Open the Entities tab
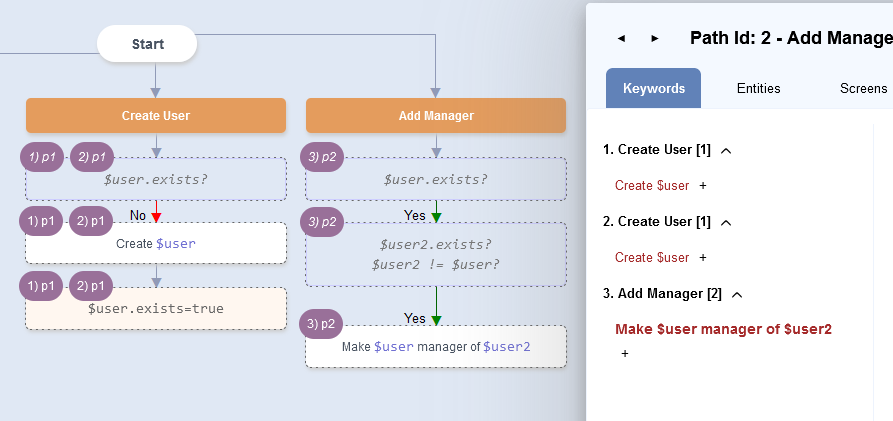This screenshot has height=421, width=893. tap(758, 88)
